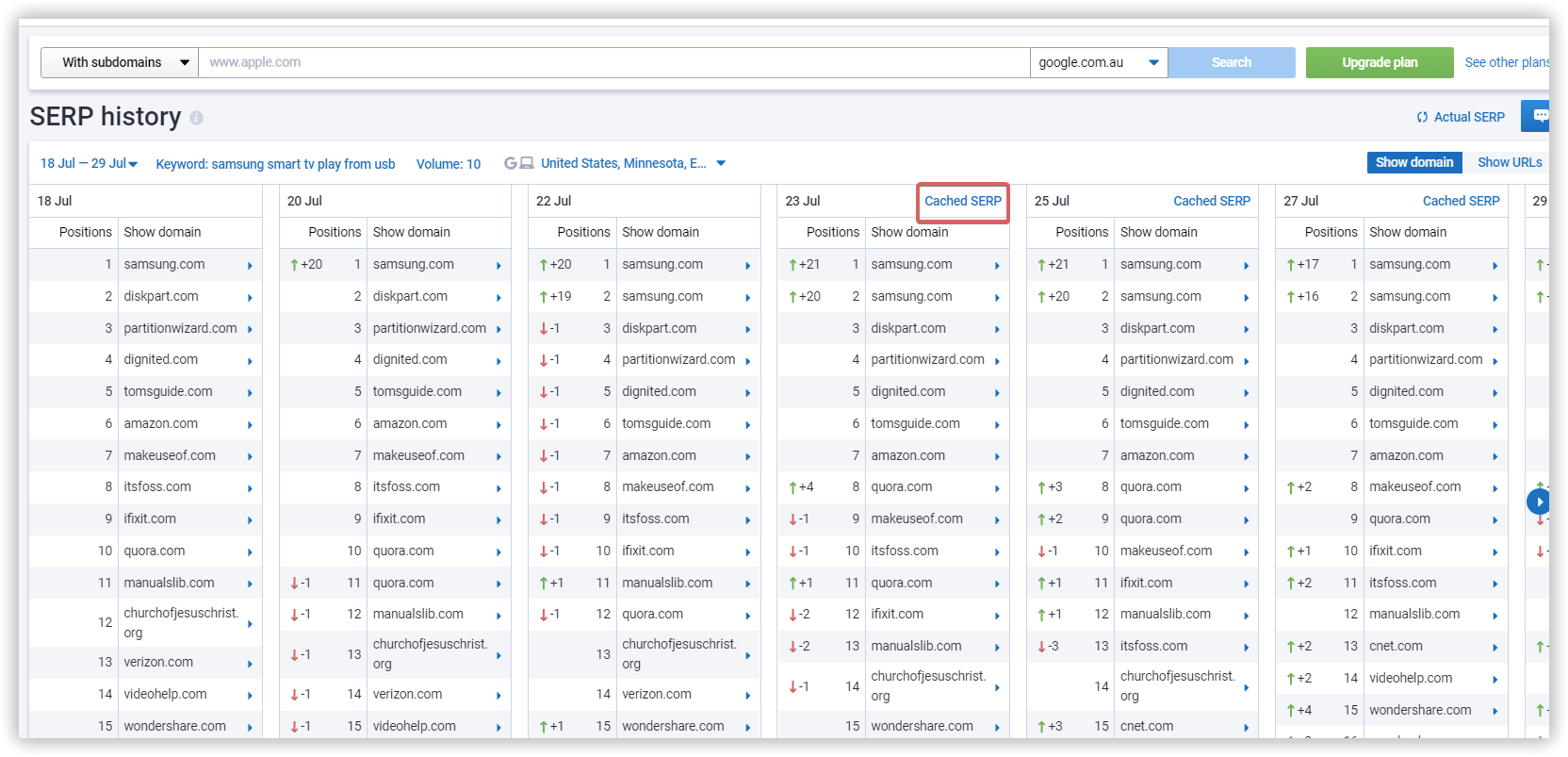Click the 25 Jul column date header
The width and height of the screenshot is (1568, 757).
(x=1051, y=201)
